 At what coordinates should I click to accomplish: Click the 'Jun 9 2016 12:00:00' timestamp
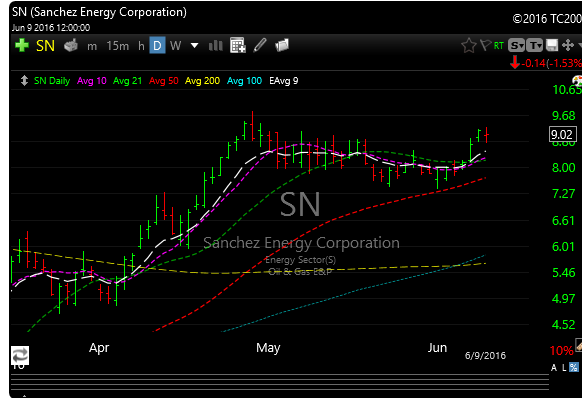pos(51,28)
